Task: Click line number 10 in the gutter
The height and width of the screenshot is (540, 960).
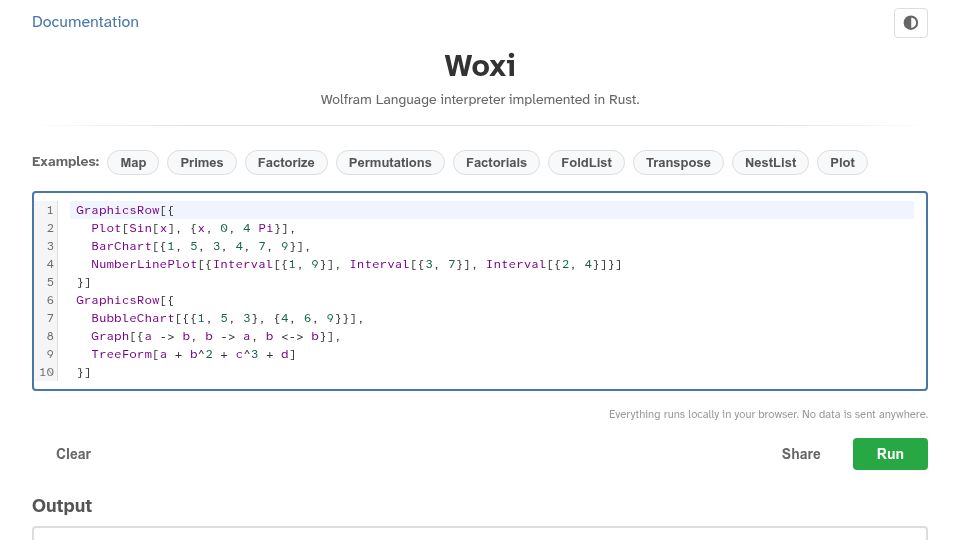Action: pyautogui.click(x=47, y=372)
